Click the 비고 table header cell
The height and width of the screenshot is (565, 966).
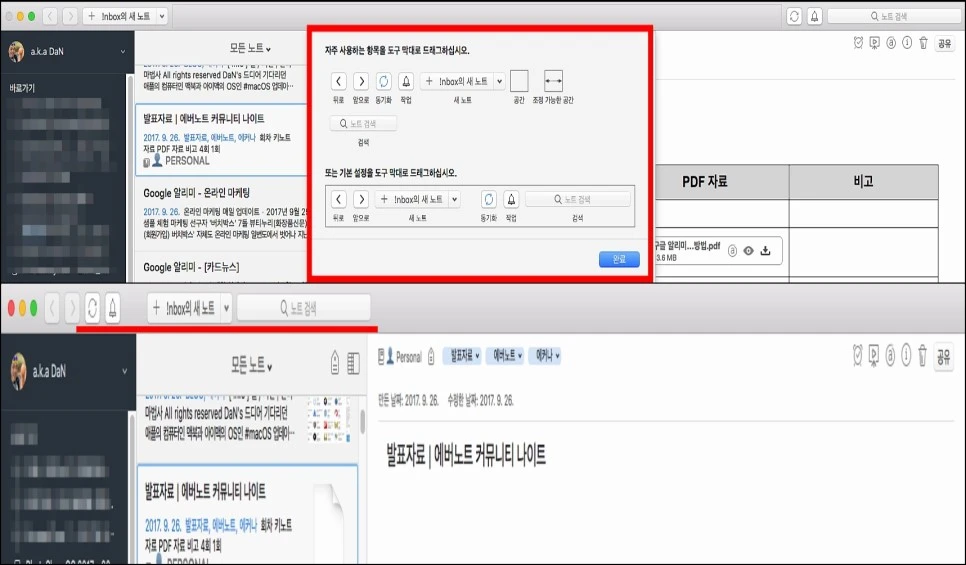[x=864, y=182]
